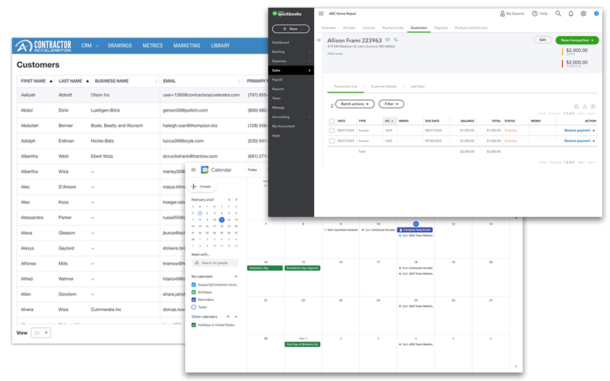The image size is (610, 381).
Task: Click the email icon beside Allison Frami
Action: 388,40
